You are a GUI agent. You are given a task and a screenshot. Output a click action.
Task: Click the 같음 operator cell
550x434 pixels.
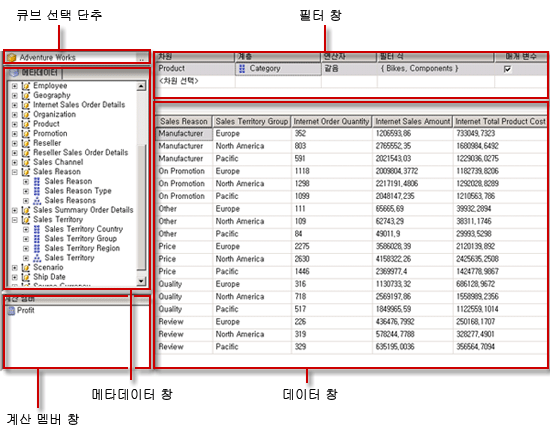(349, 69)
